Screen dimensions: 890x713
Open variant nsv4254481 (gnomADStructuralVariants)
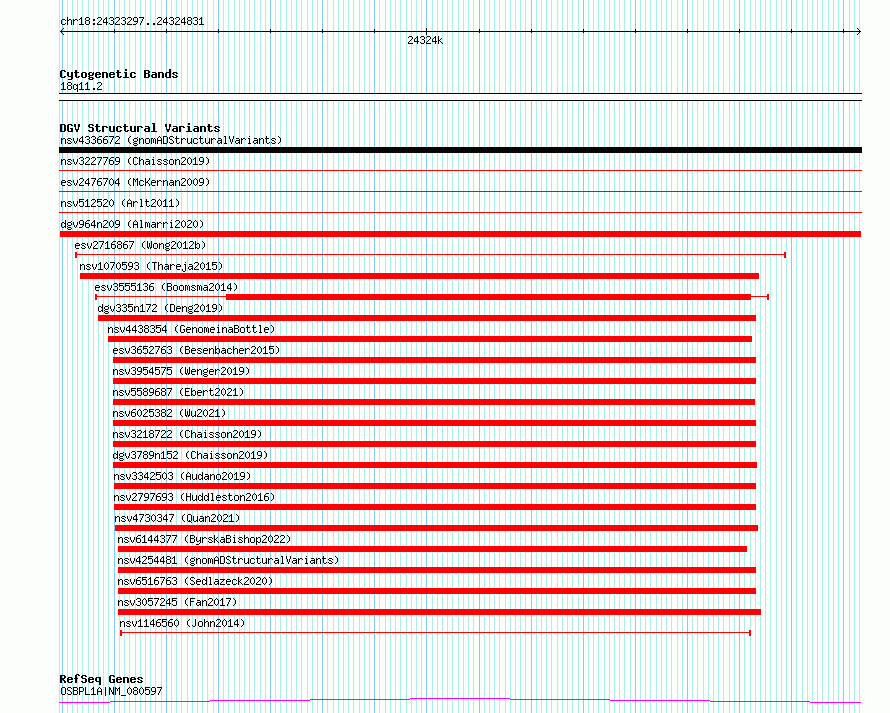pyautogui.click(x=228, y=560)
